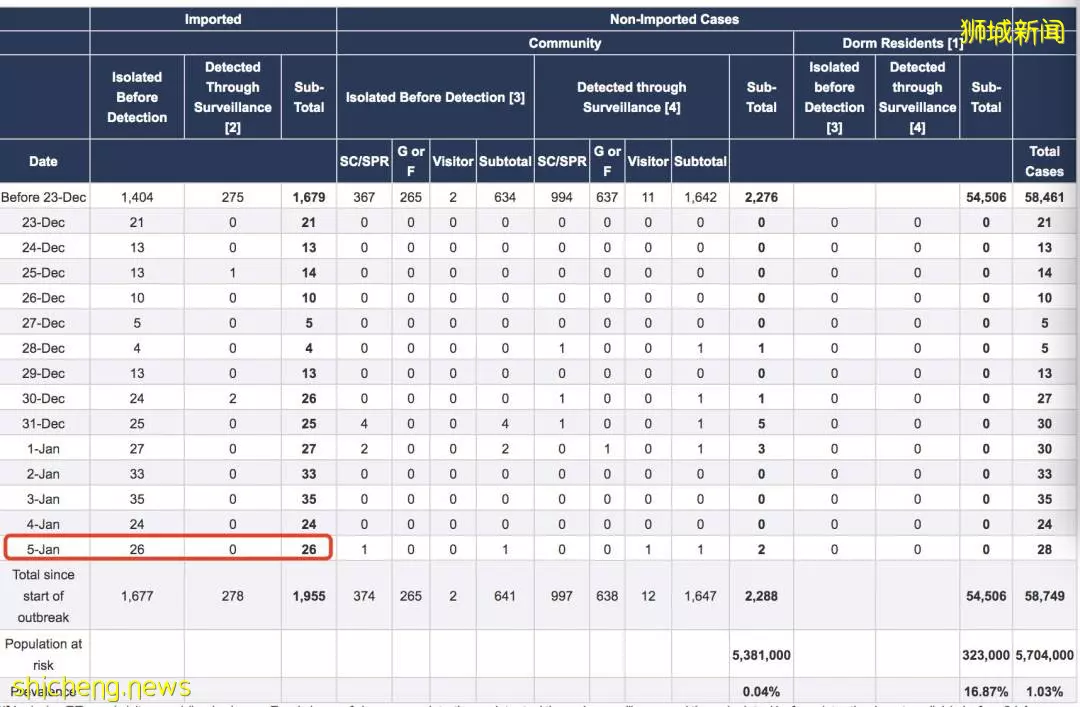Click Community's "Detected through Surveillance [4]" header
This screenshot has height=707, width=1080.
click(632, 97)
